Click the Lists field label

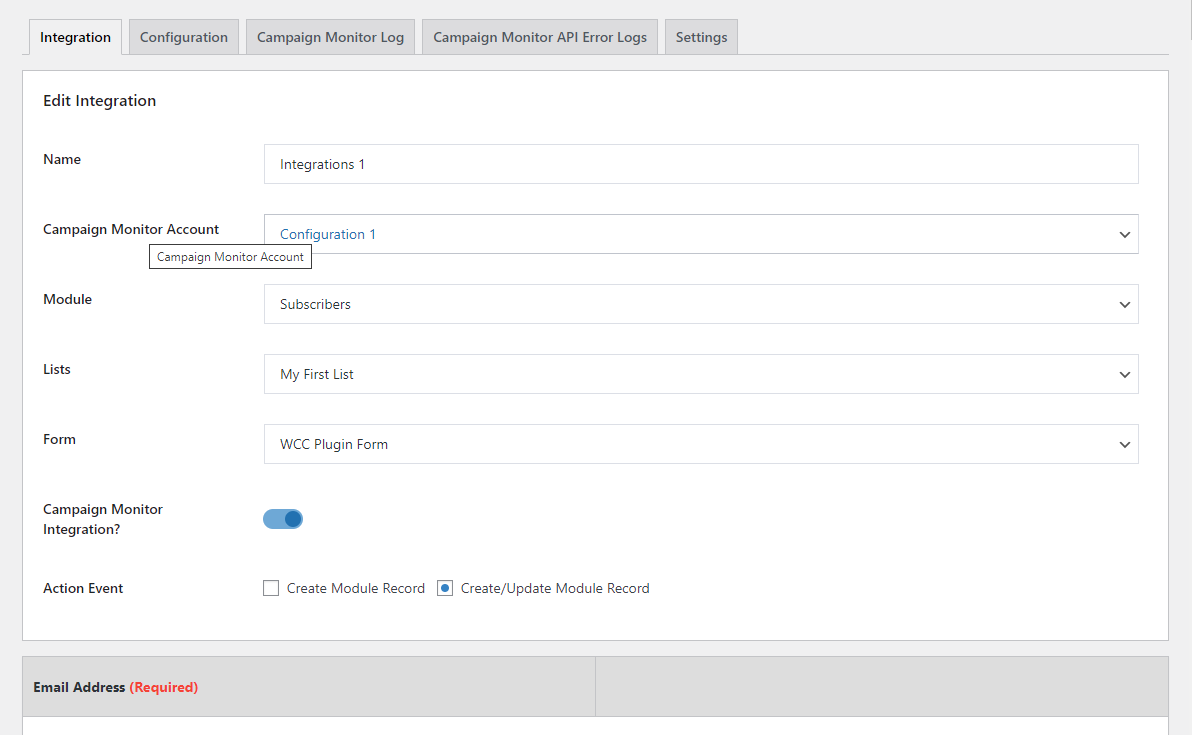(x=57, y=369)
